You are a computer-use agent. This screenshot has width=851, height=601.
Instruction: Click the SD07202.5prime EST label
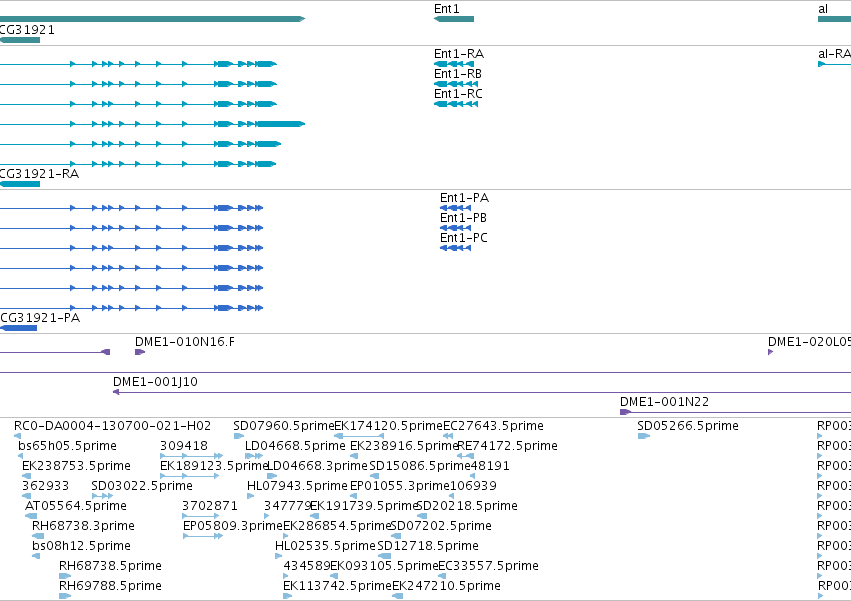441,526
